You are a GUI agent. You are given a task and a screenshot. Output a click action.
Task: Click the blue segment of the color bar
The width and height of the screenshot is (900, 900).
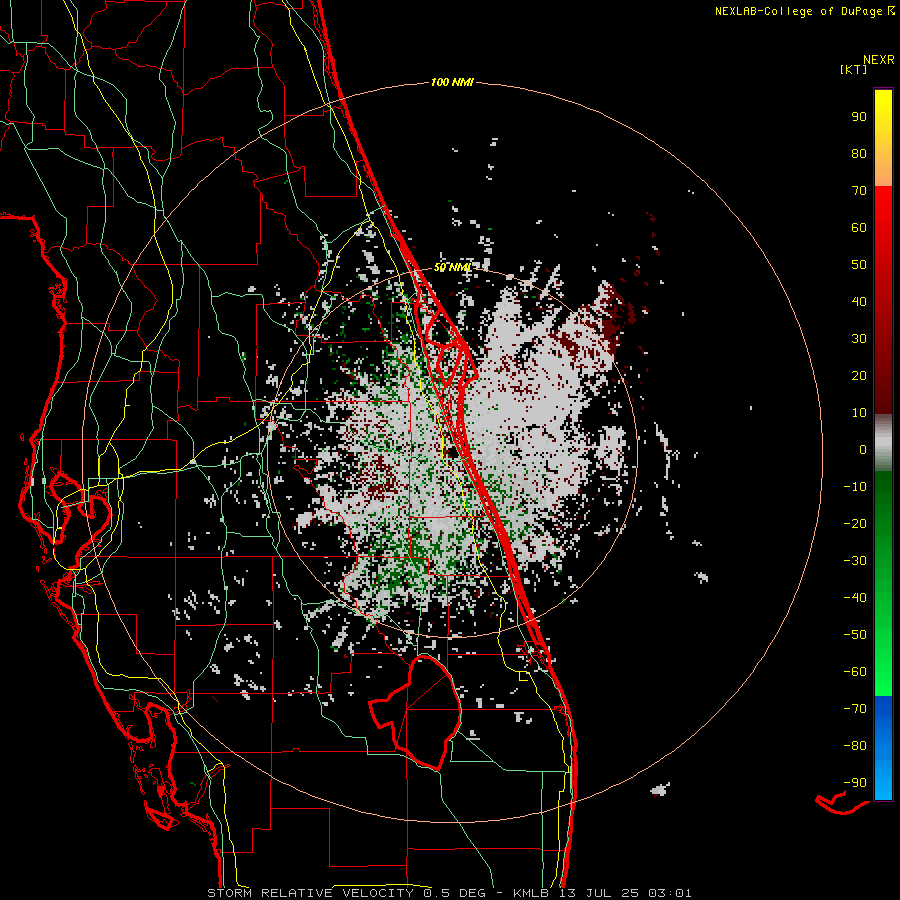click(883, 748)
